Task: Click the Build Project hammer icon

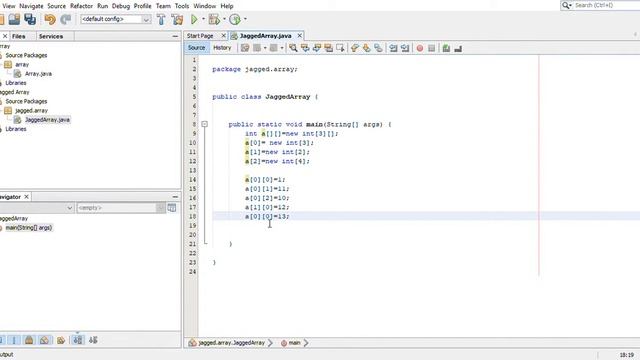Action: point(161,19)
